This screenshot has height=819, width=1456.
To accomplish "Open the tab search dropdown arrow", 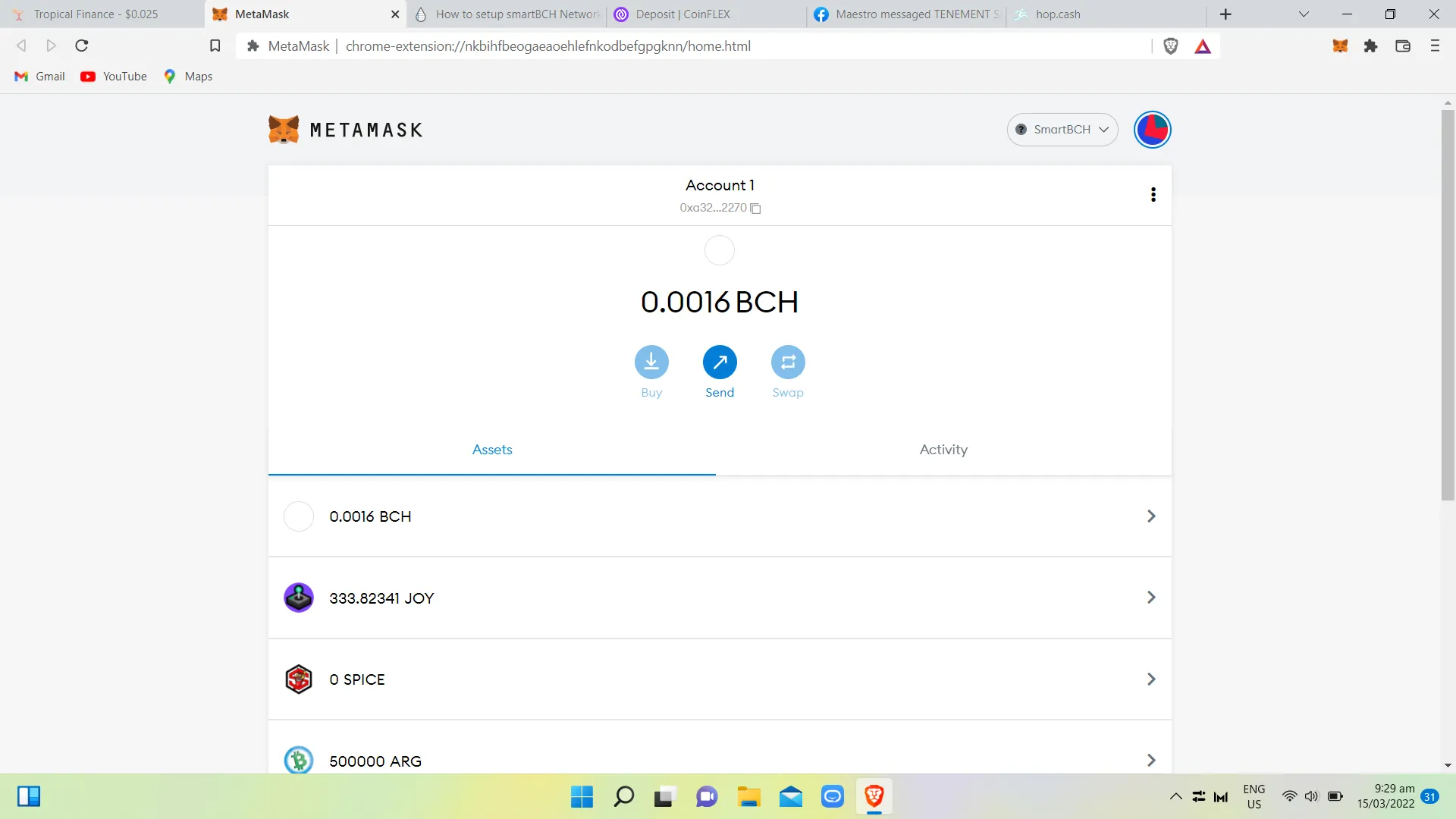I will [1304, 14].
